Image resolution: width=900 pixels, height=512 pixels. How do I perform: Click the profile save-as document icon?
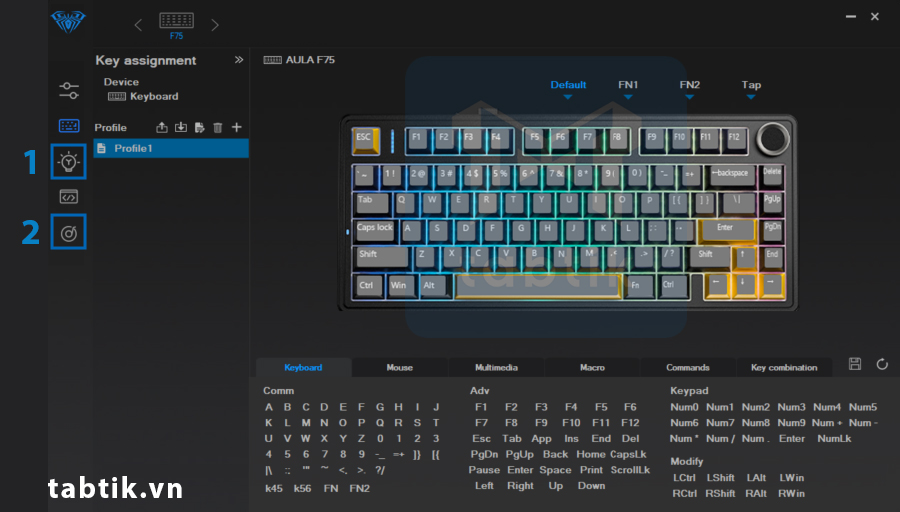click(199, 127)
